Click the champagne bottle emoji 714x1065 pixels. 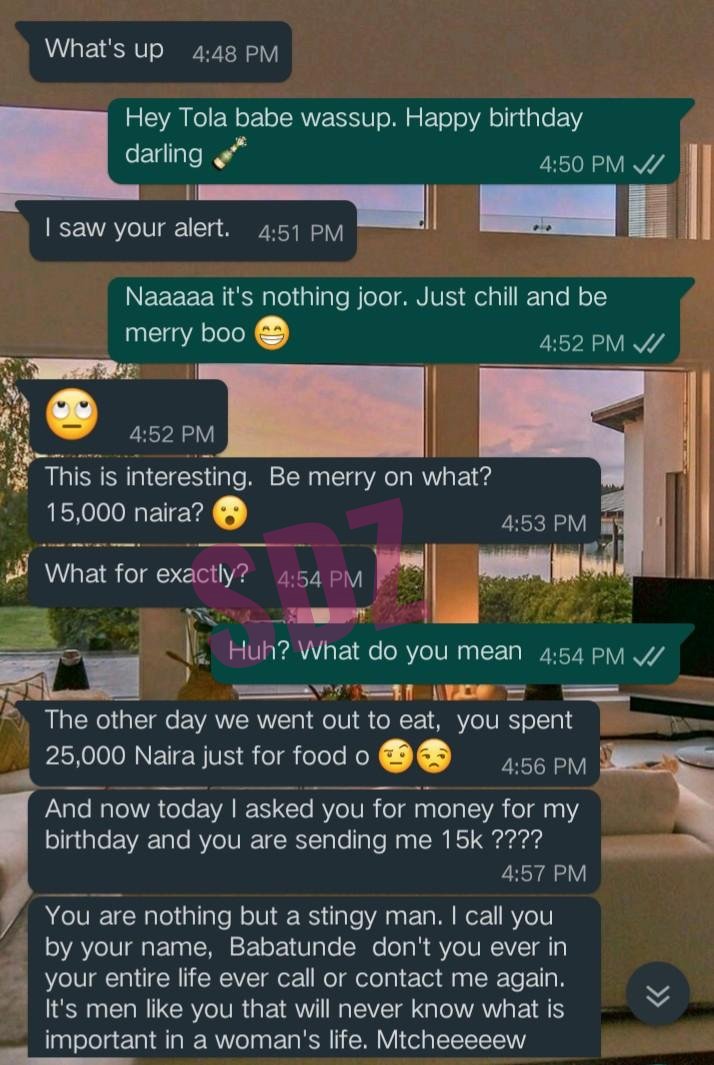tap(230, 153)
